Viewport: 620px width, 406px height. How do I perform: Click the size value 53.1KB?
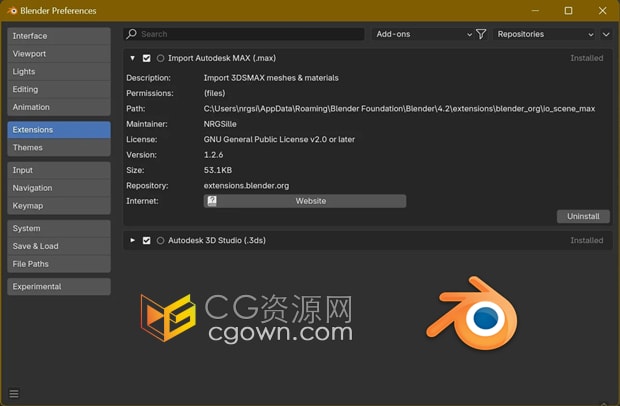pyautogui.click(x=217, y=170)
